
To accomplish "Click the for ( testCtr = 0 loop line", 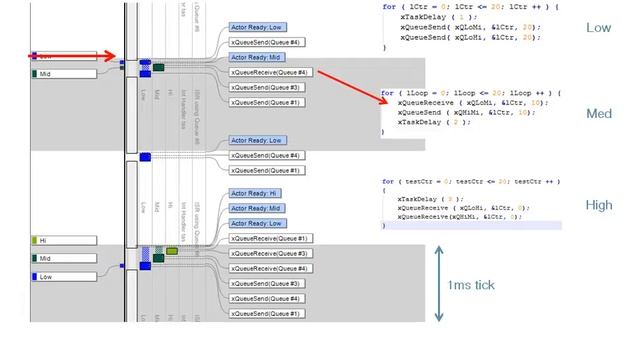I will (x=471, y=182).
